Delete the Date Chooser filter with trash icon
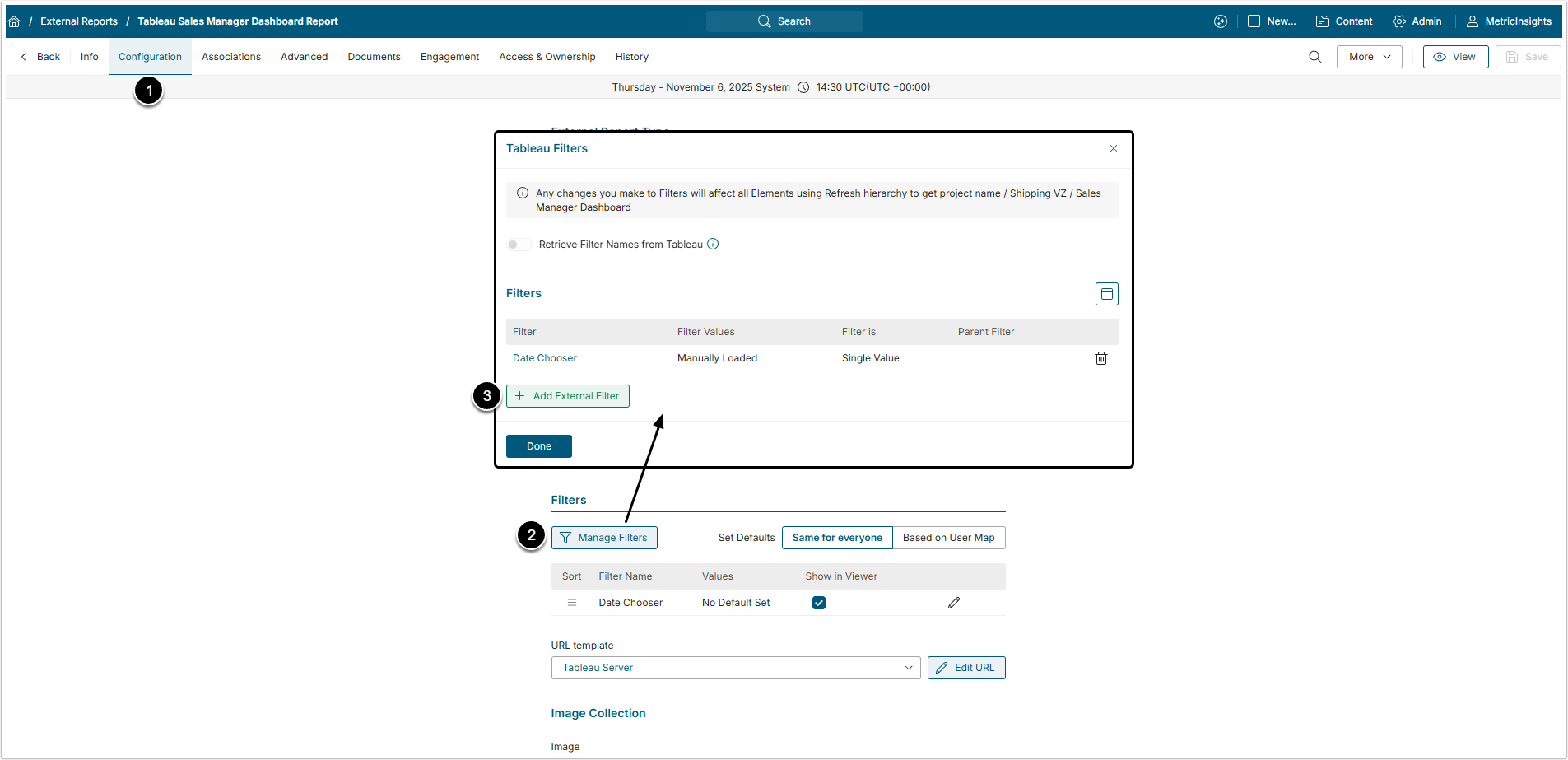The image size is (1568, 760). pyautogui.click(x=1100, y=358)
